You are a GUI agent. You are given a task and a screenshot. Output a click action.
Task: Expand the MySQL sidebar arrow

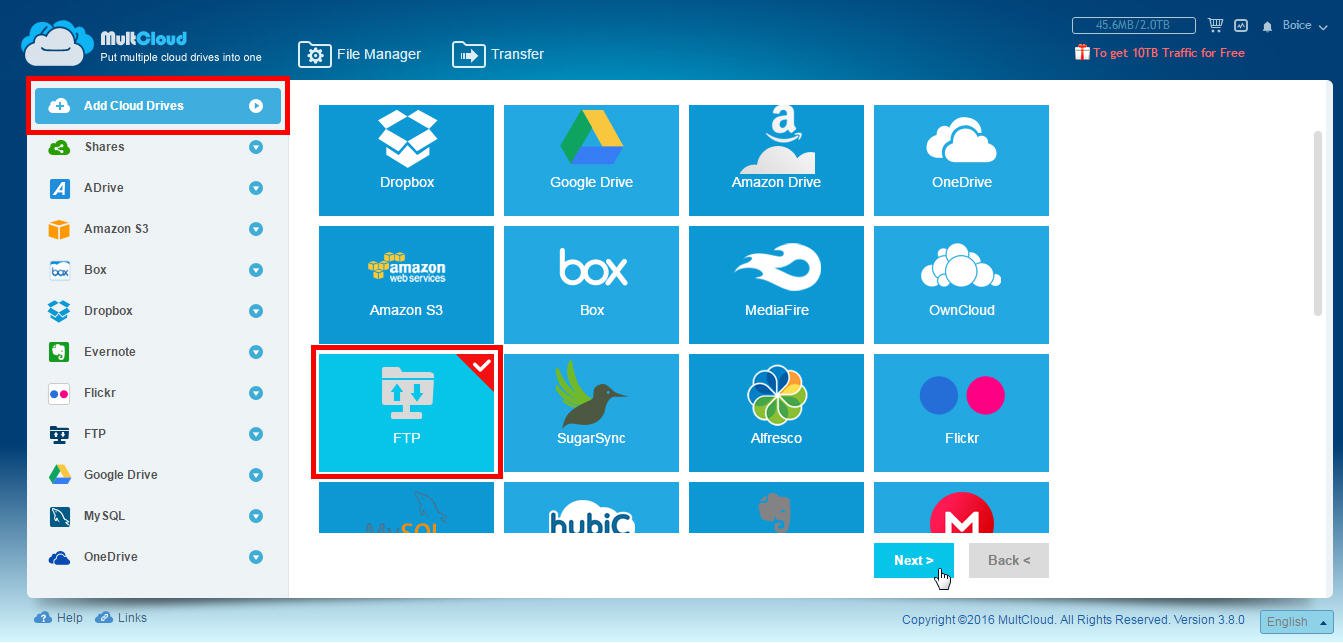256,516
